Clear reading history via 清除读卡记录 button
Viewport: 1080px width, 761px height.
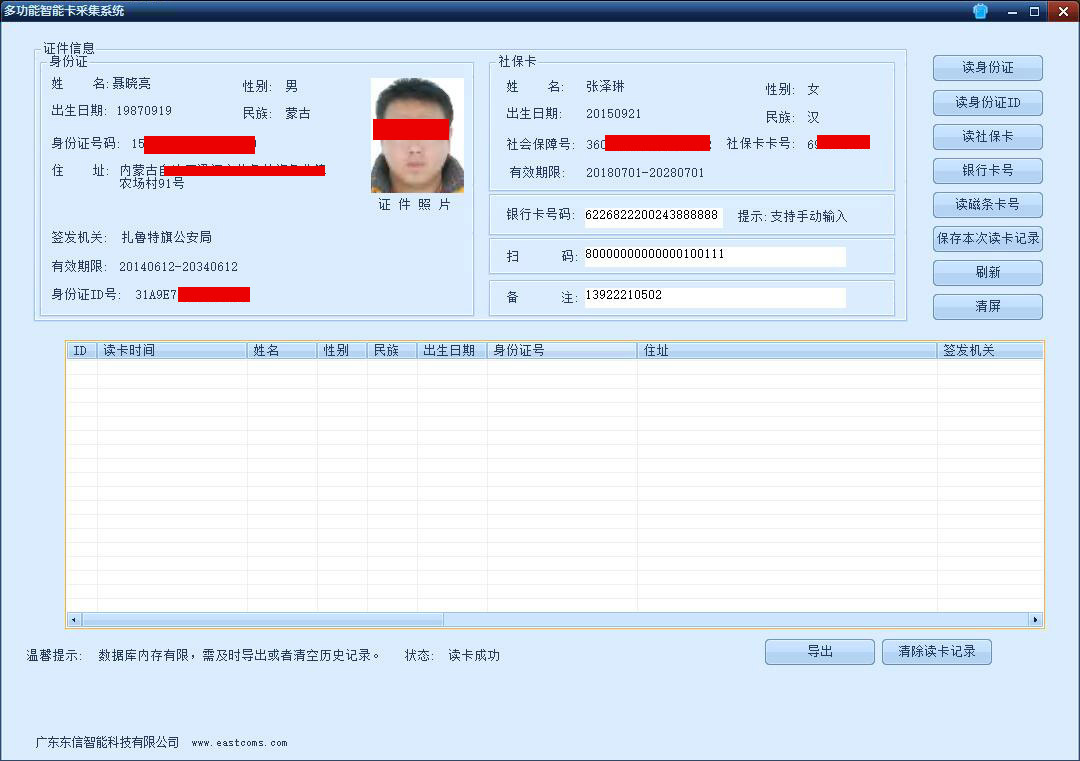pyautogui.click(x=936, y=651)
